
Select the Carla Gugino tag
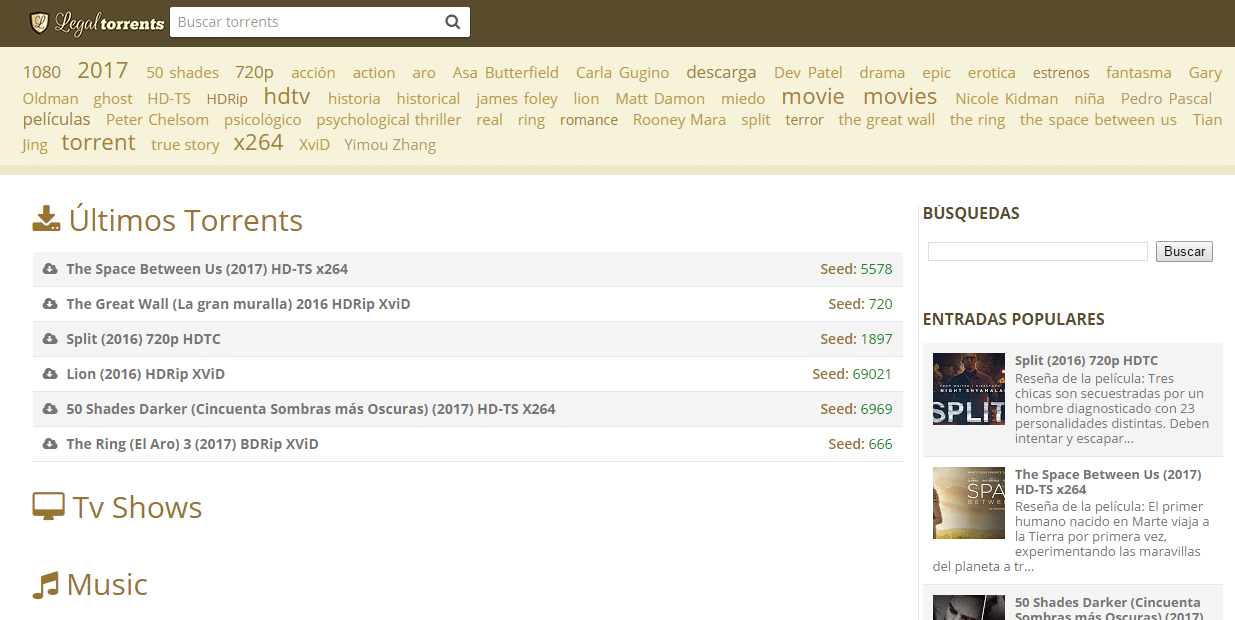[622, 73]
